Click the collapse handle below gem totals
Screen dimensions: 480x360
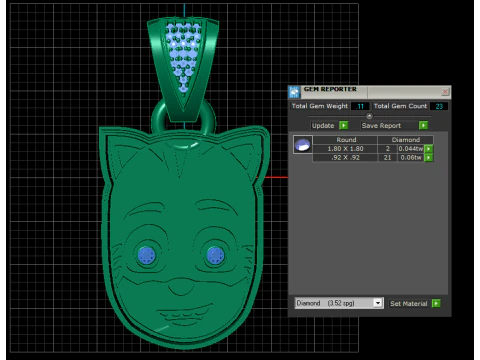tap(369, 116)
